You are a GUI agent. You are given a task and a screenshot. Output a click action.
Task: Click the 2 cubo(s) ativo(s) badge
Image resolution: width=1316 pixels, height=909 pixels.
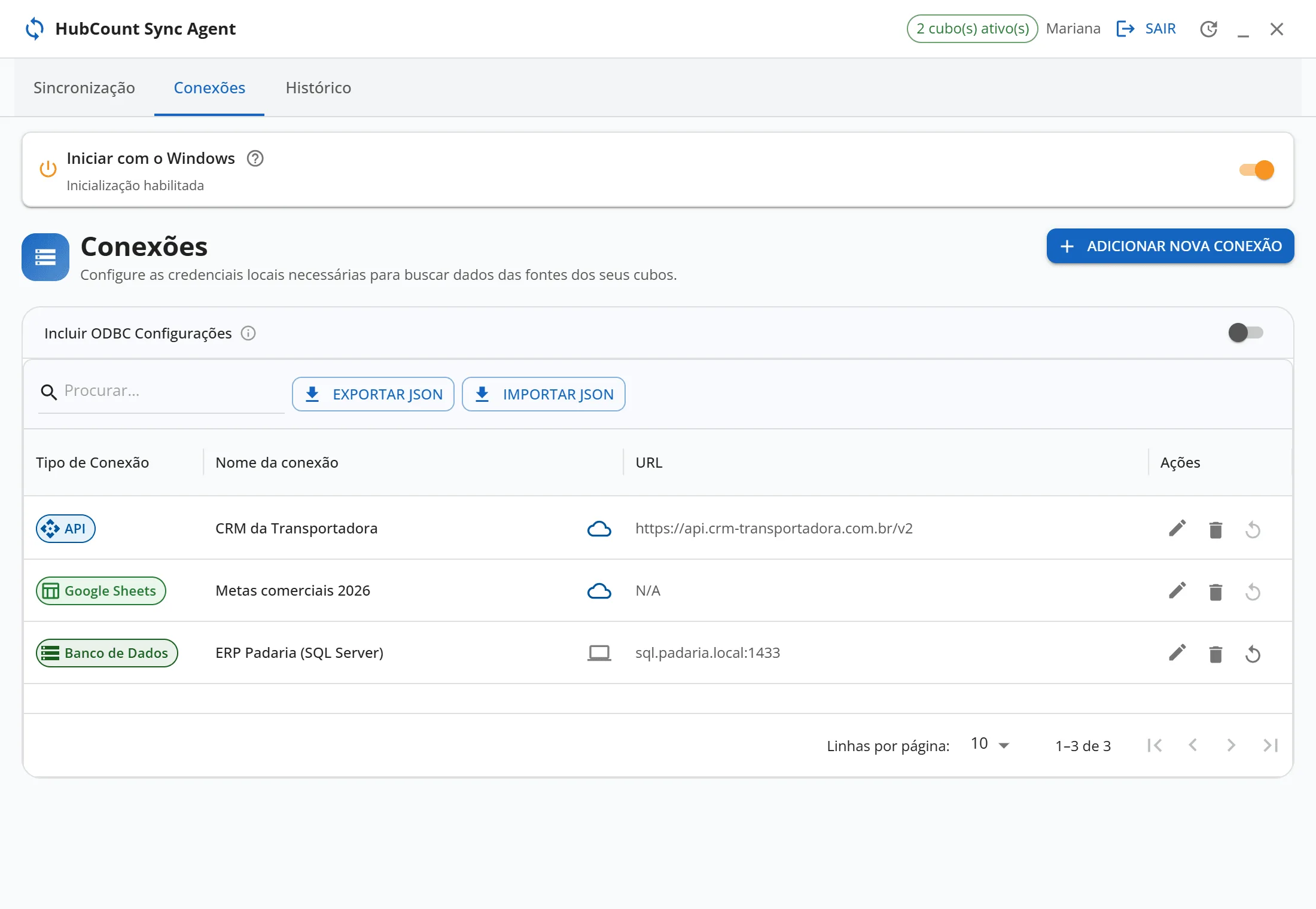coord(973,29)
